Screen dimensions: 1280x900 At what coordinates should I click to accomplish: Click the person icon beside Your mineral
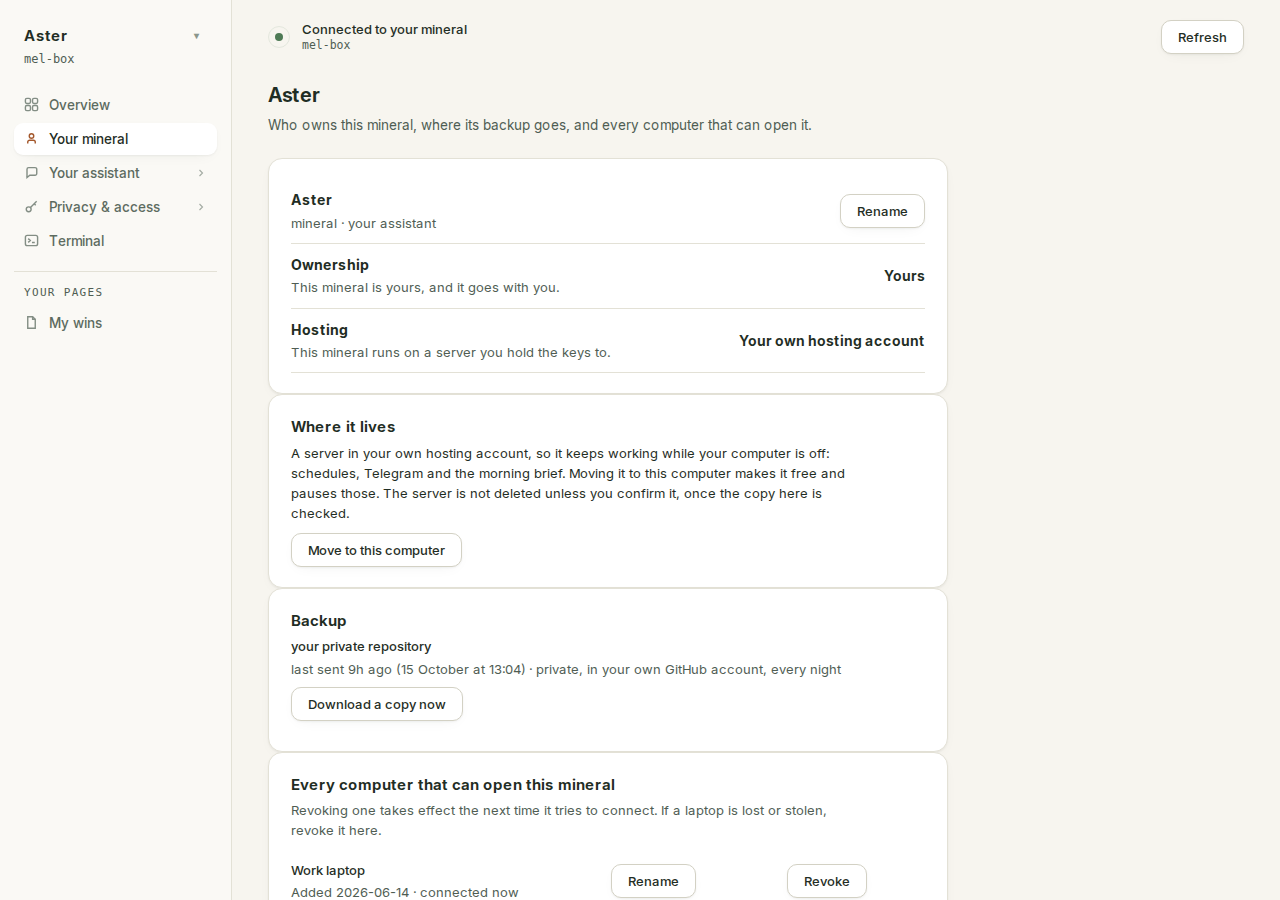click(x=31, y=139)
